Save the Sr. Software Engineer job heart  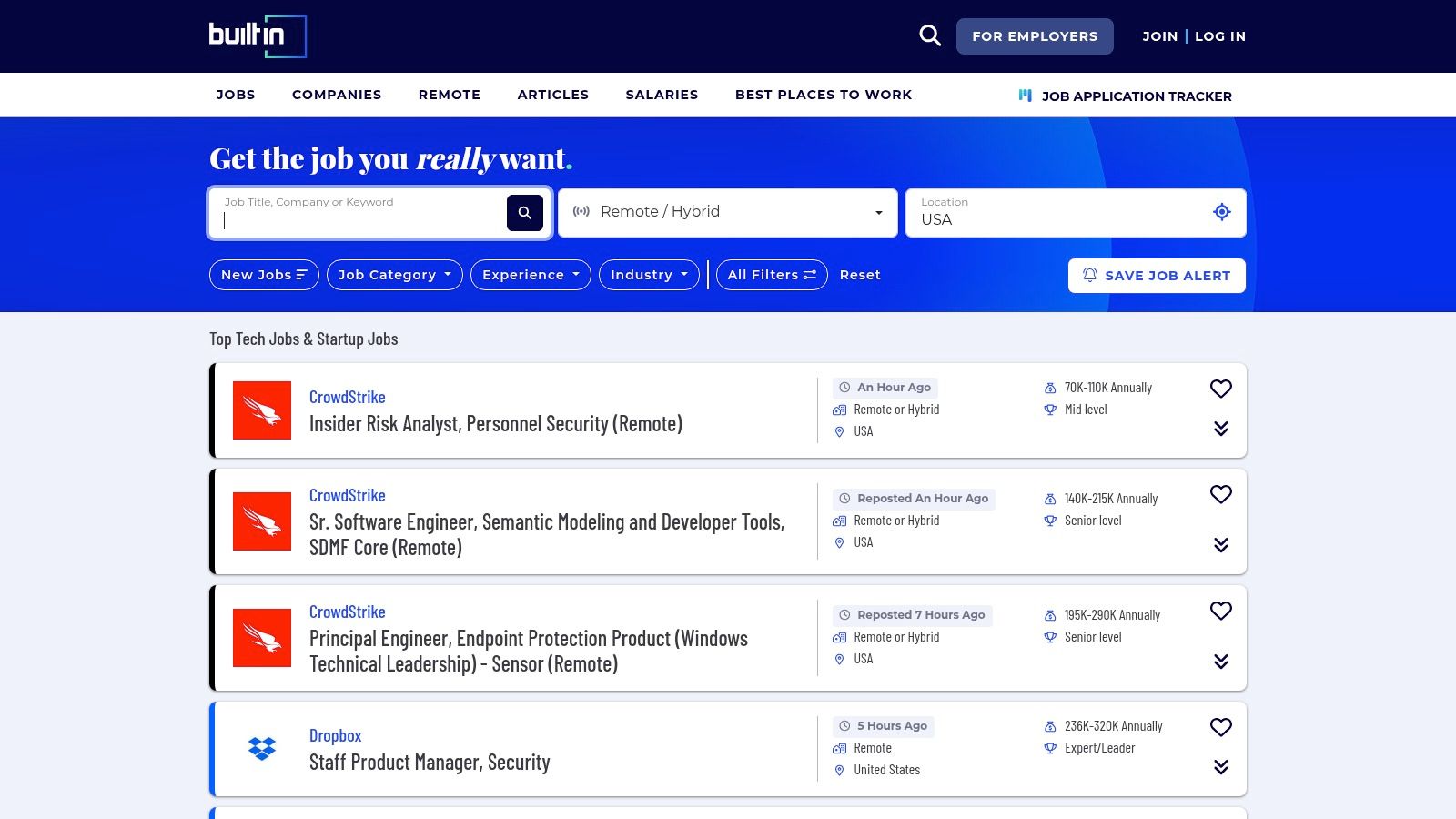point(1221,494)
